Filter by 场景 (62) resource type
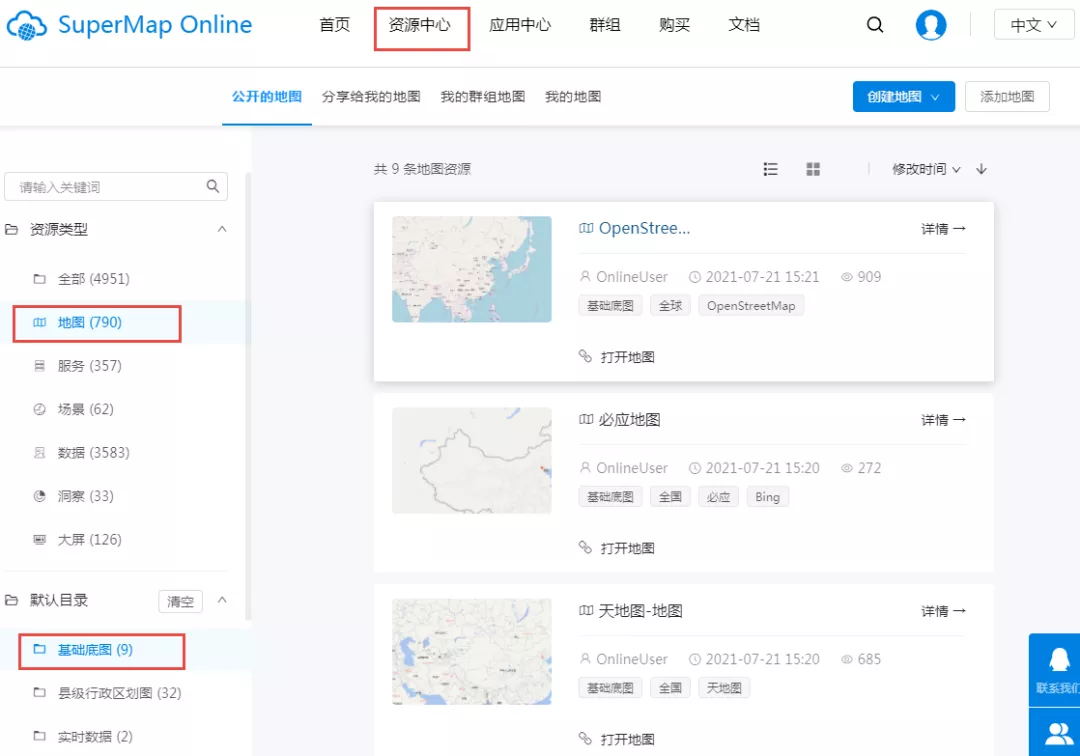The image size is (1080, 756). point(85,409)
